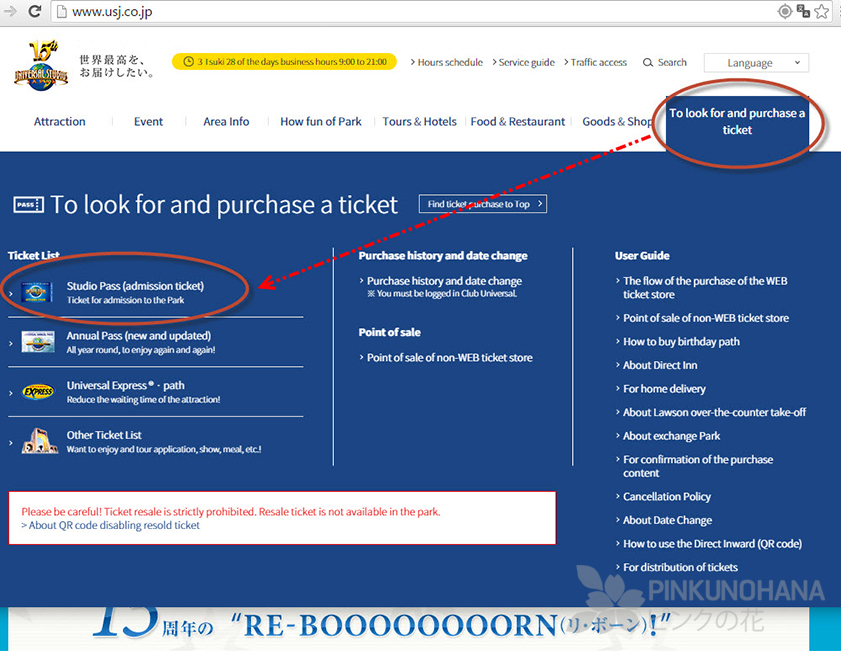Click the Other Ticket List park gate icon
841x652 pixels.
click(x=40, y=441)
